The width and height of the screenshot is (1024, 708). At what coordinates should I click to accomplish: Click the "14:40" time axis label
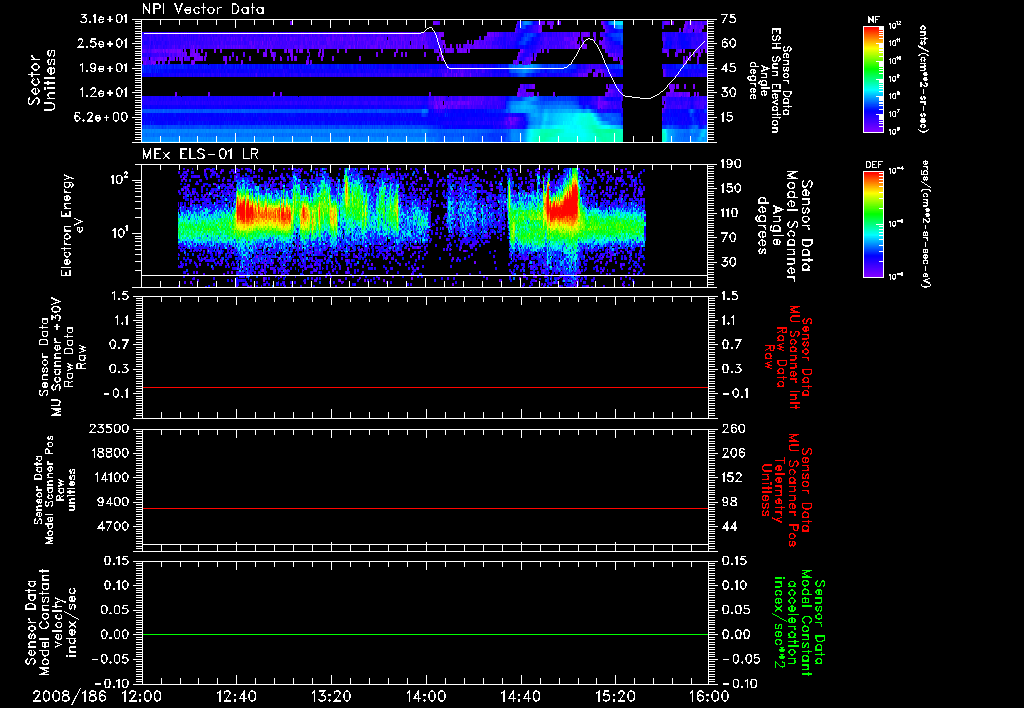520,697
